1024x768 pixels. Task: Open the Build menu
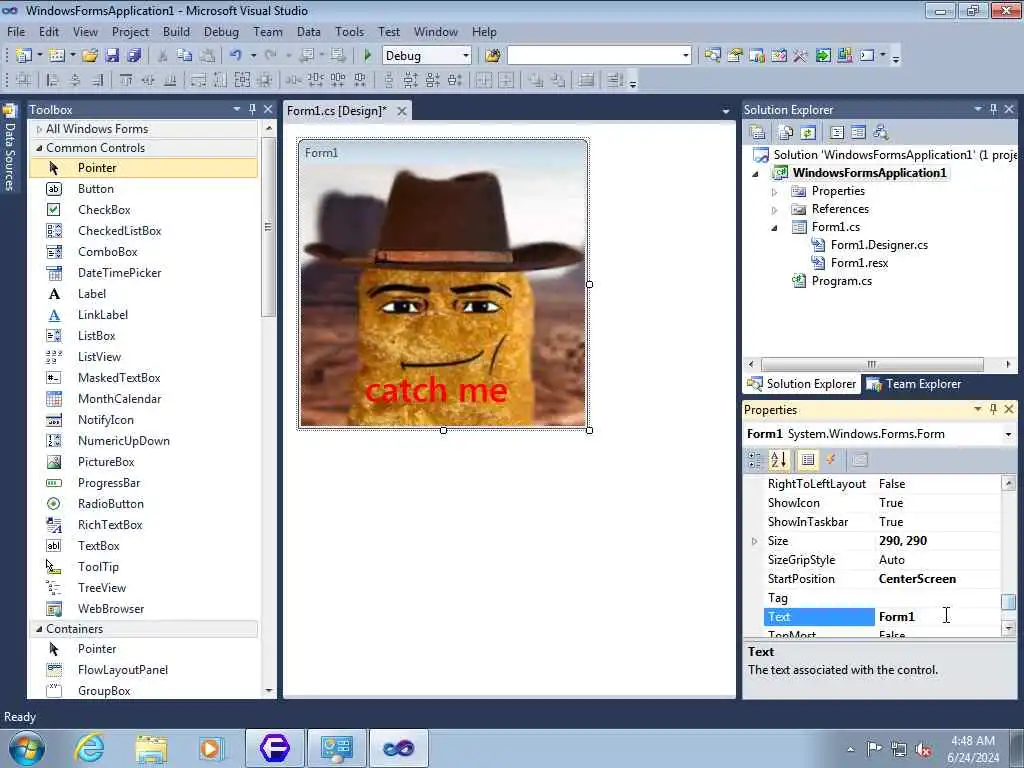[x=176, y=31]
